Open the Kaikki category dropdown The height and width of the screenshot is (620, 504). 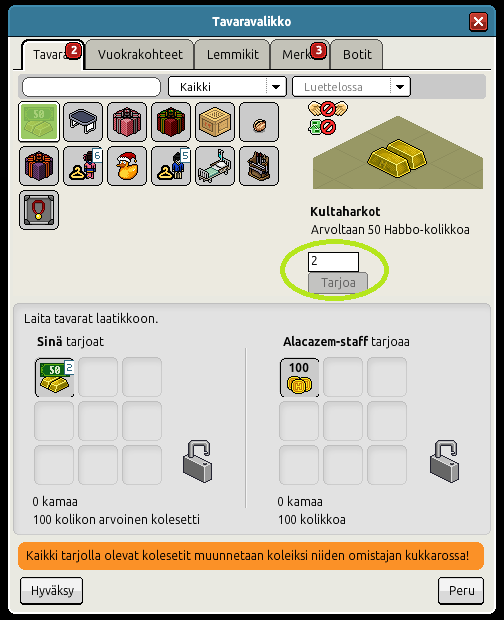tap(227, 87)
